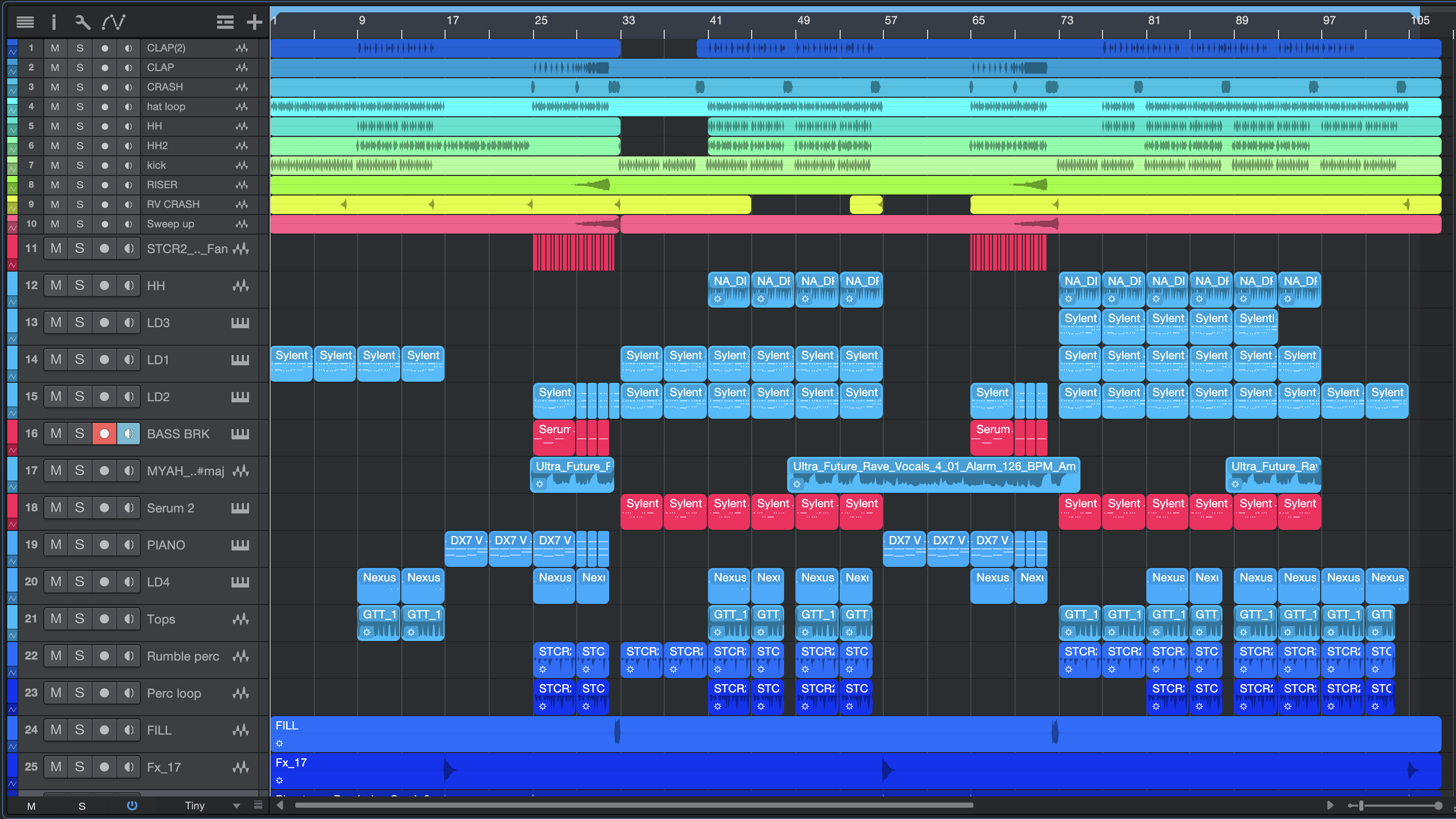Select the first DX7 V clip on PIANO
The width and height of the screenshot is (1456, 819).
(466, 548)
